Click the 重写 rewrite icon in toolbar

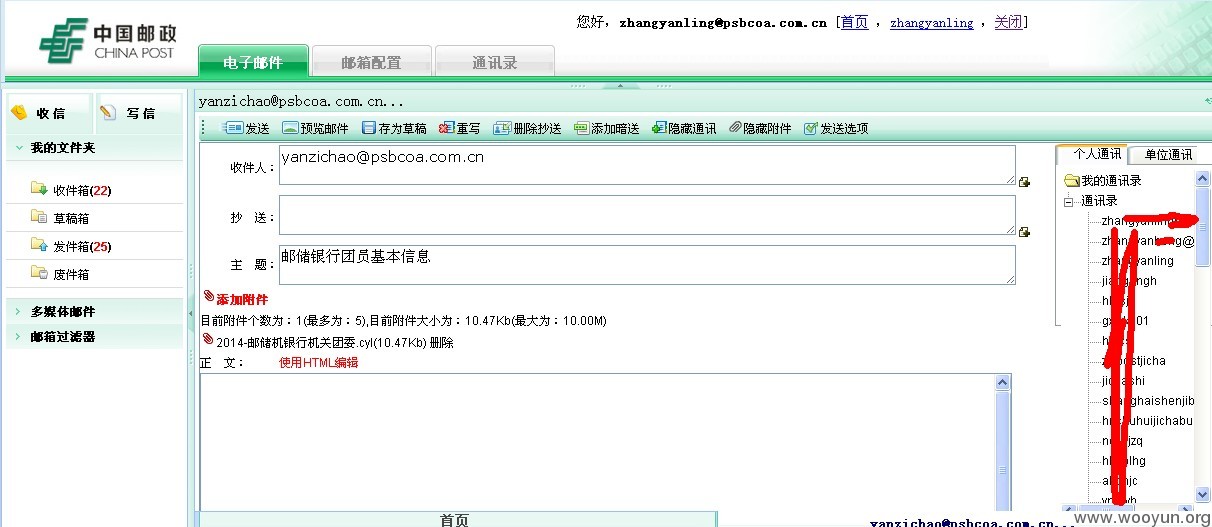(446, 128)
